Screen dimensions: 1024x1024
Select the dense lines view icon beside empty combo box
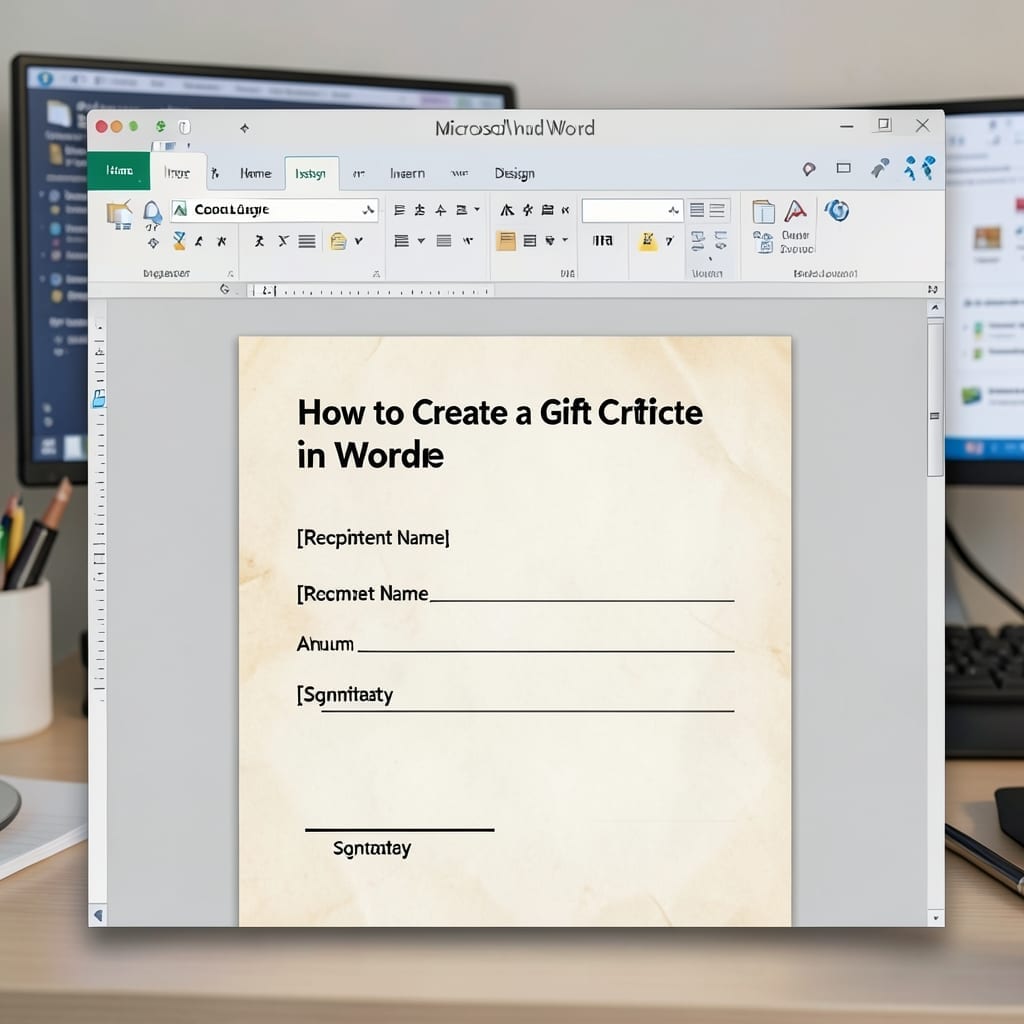tap(697, 210)
